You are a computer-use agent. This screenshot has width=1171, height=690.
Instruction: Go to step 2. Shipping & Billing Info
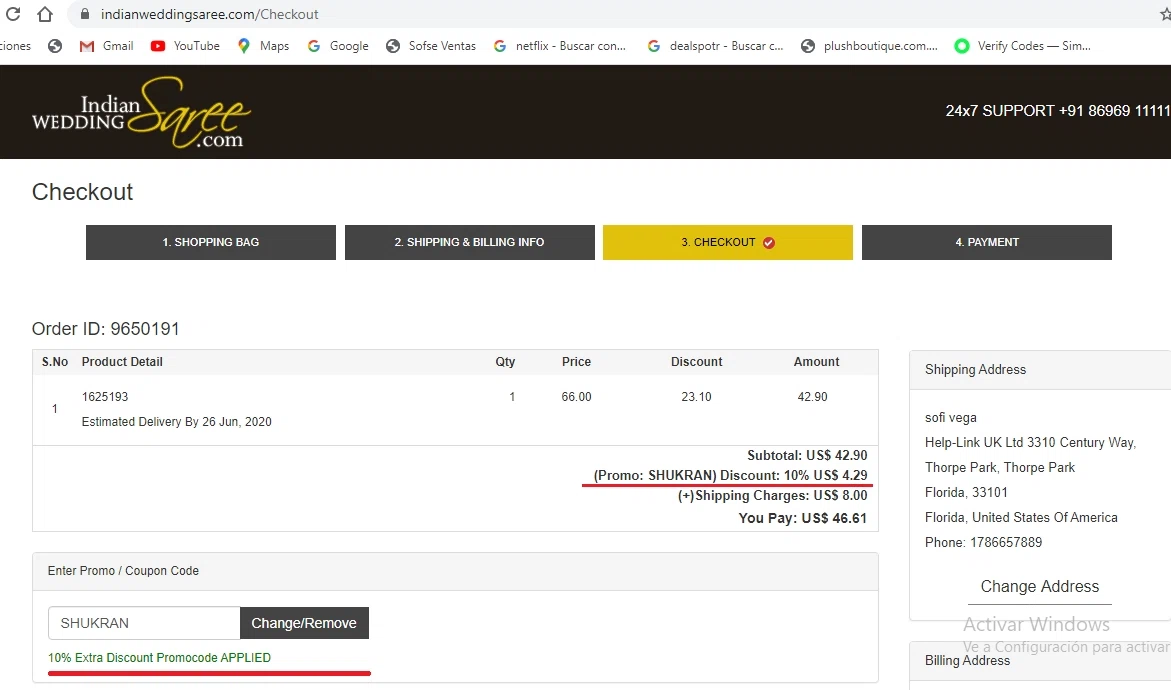click(470, 242)
